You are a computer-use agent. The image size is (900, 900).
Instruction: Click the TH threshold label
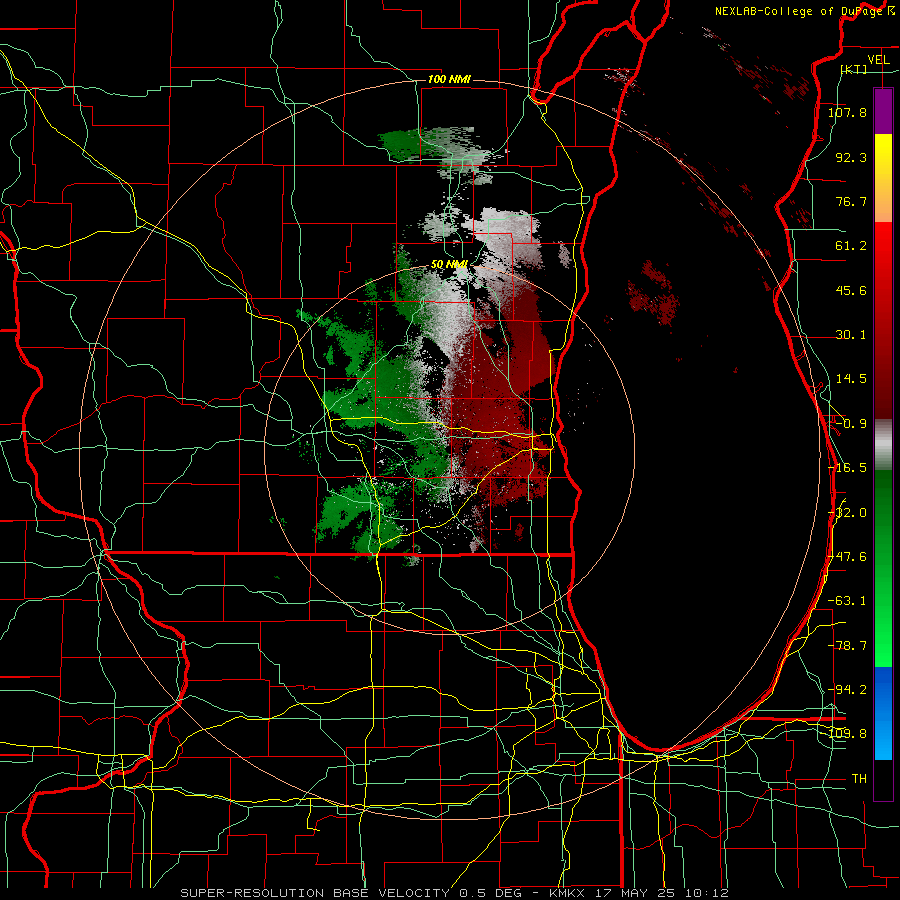coord(859,779)
